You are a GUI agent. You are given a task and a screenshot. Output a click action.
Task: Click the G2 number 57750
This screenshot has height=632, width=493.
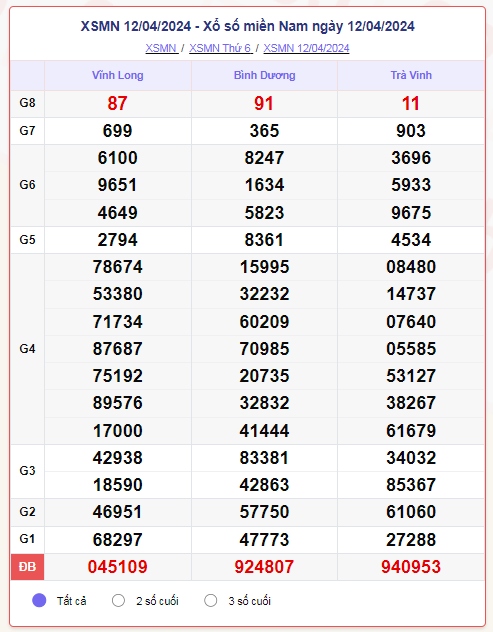(x=264, y=512)
